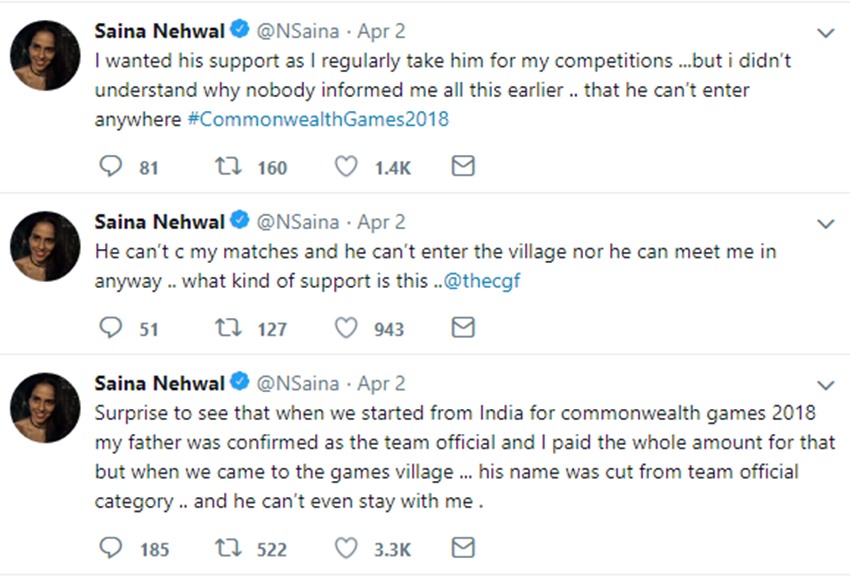Like the tweet with 3.3K likes
850x577 pixels.
(x=346, y=548)
